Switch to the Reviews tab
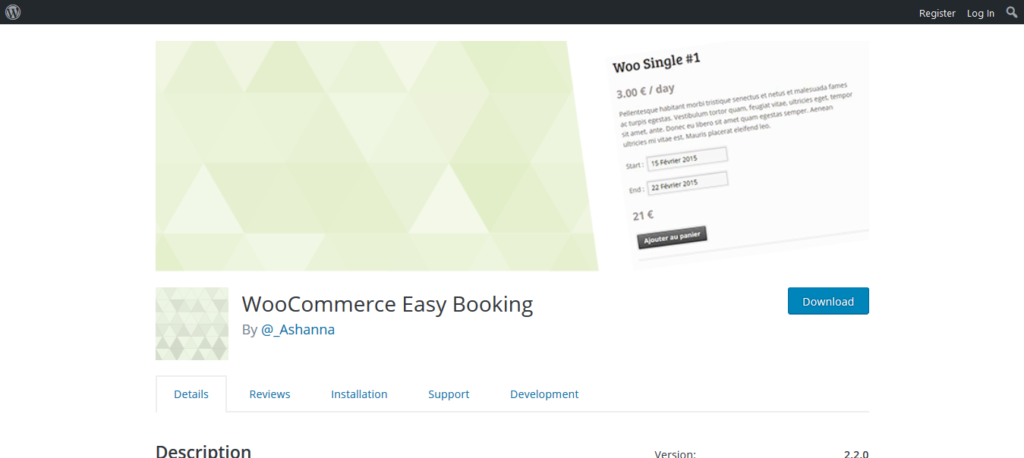Screen dimensions: 1024x458 pyautogui.click(x=270, y=394)
